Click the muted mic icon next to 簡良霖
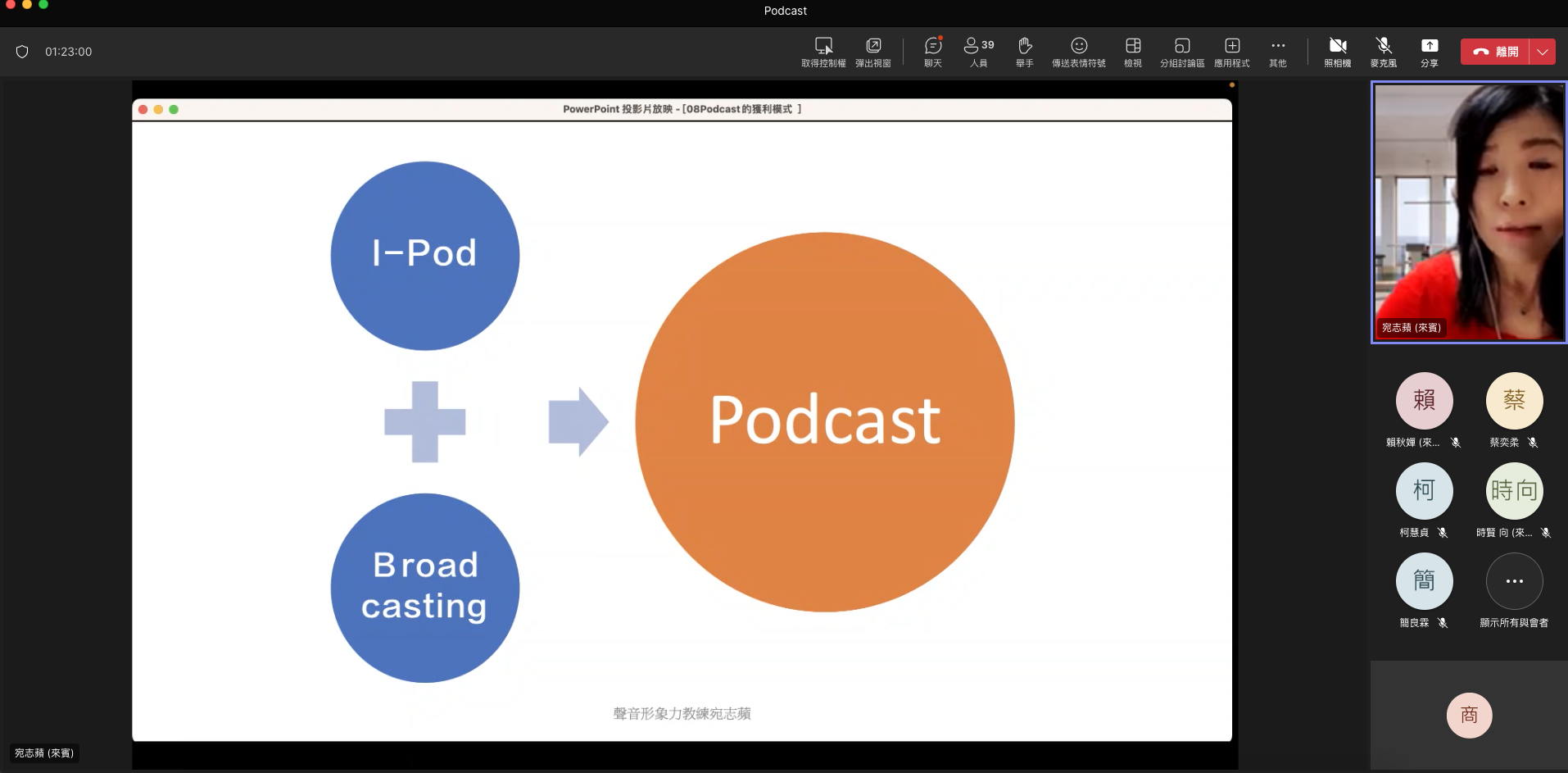Screen dimensions: 1568x773 (x=1443, y=623)
